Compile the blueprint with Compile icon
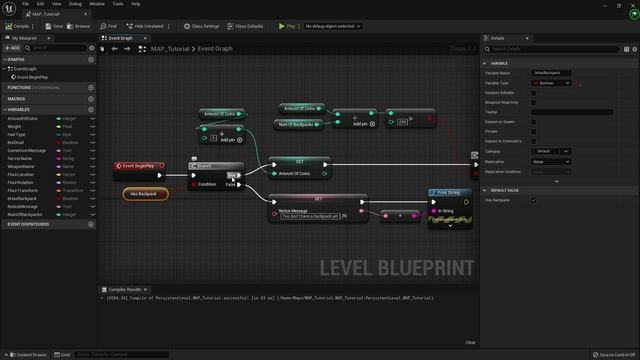This screenshot has width=640, height=360. click(x=17, y=26)
